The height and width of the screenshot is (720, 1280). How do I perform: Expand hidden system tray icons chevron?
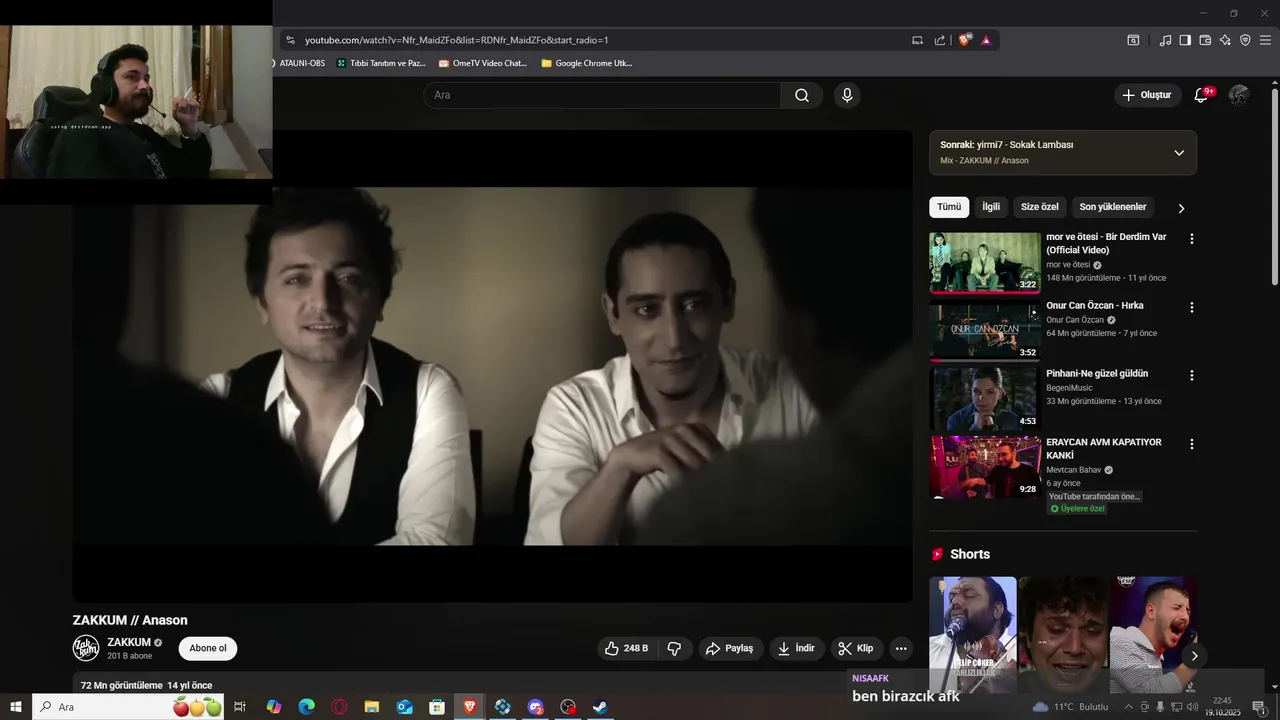[x=1129, y=707]
